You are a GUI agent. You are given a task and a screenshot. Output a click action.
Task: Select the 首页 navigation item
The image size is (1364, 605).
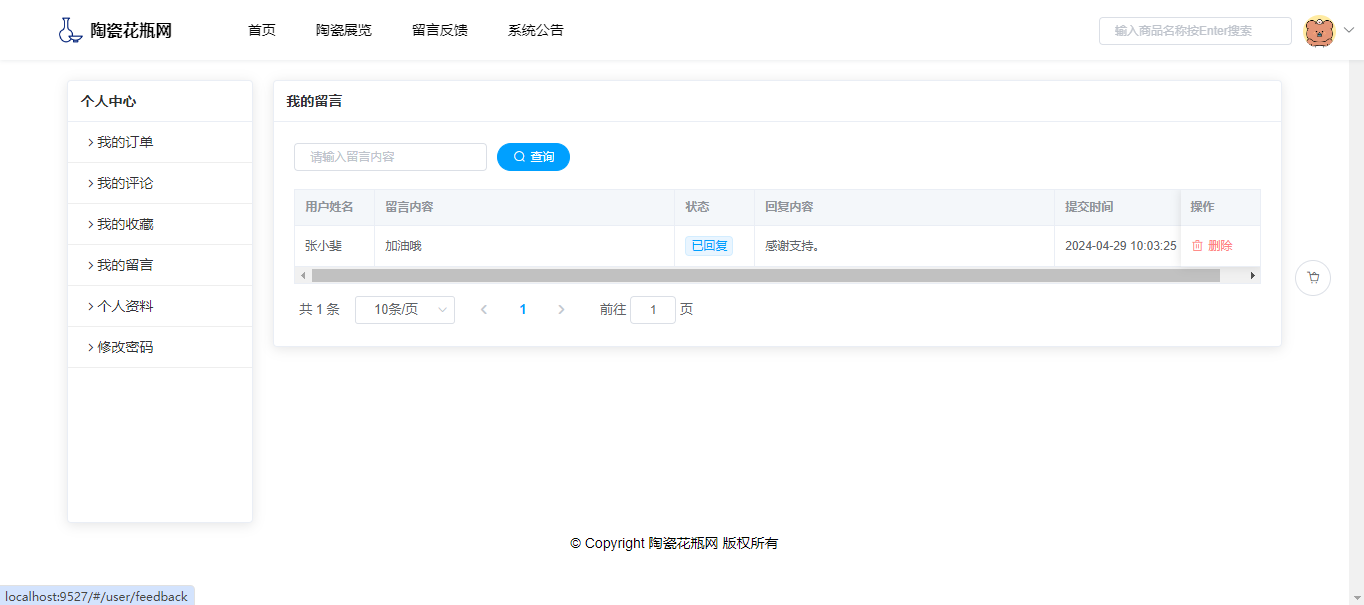[x=262, y=30]
